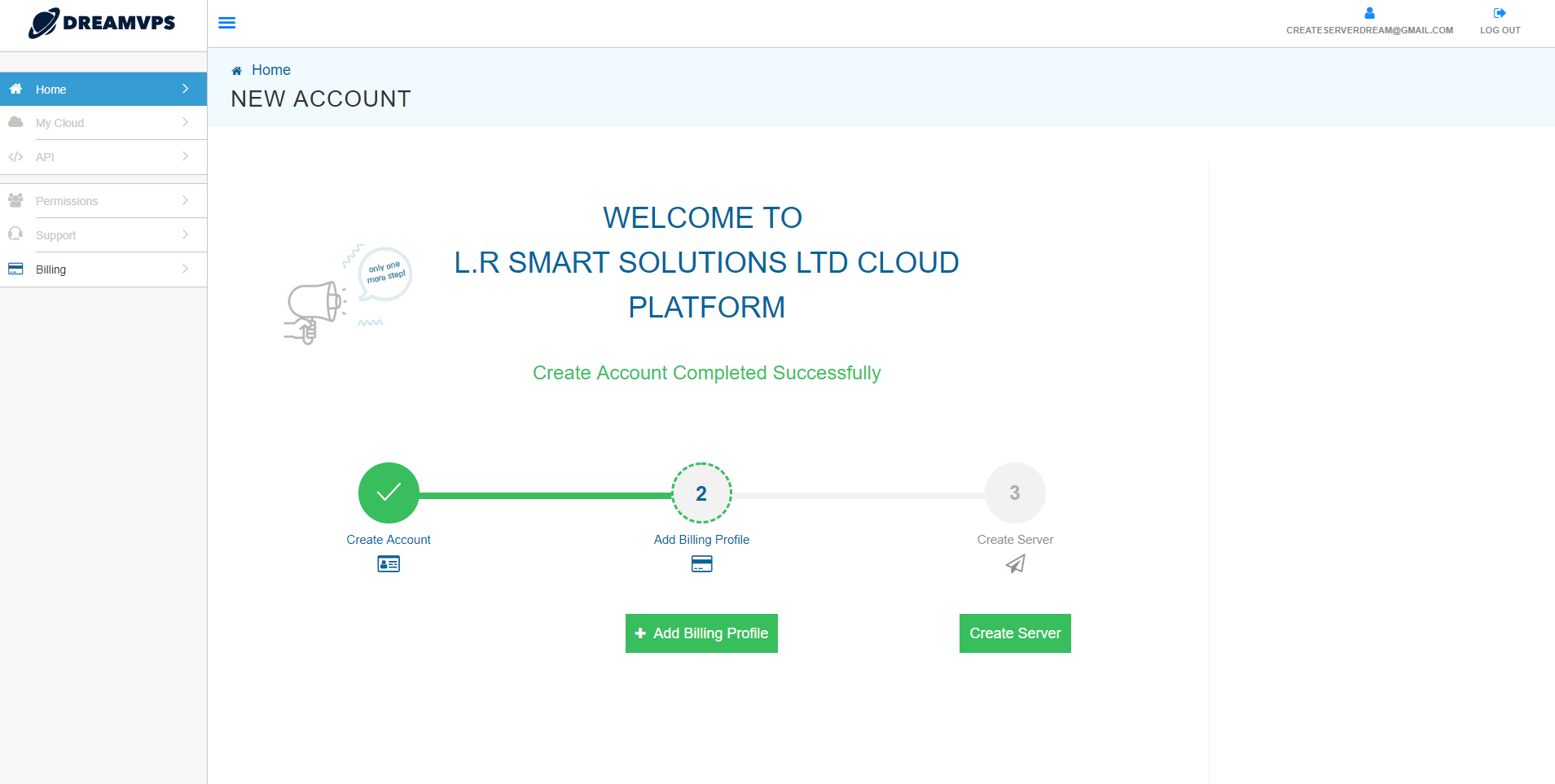Viewport: 1555px width, 784px height.
Task: Click the Create Account step label
Action: coord(389,540)
